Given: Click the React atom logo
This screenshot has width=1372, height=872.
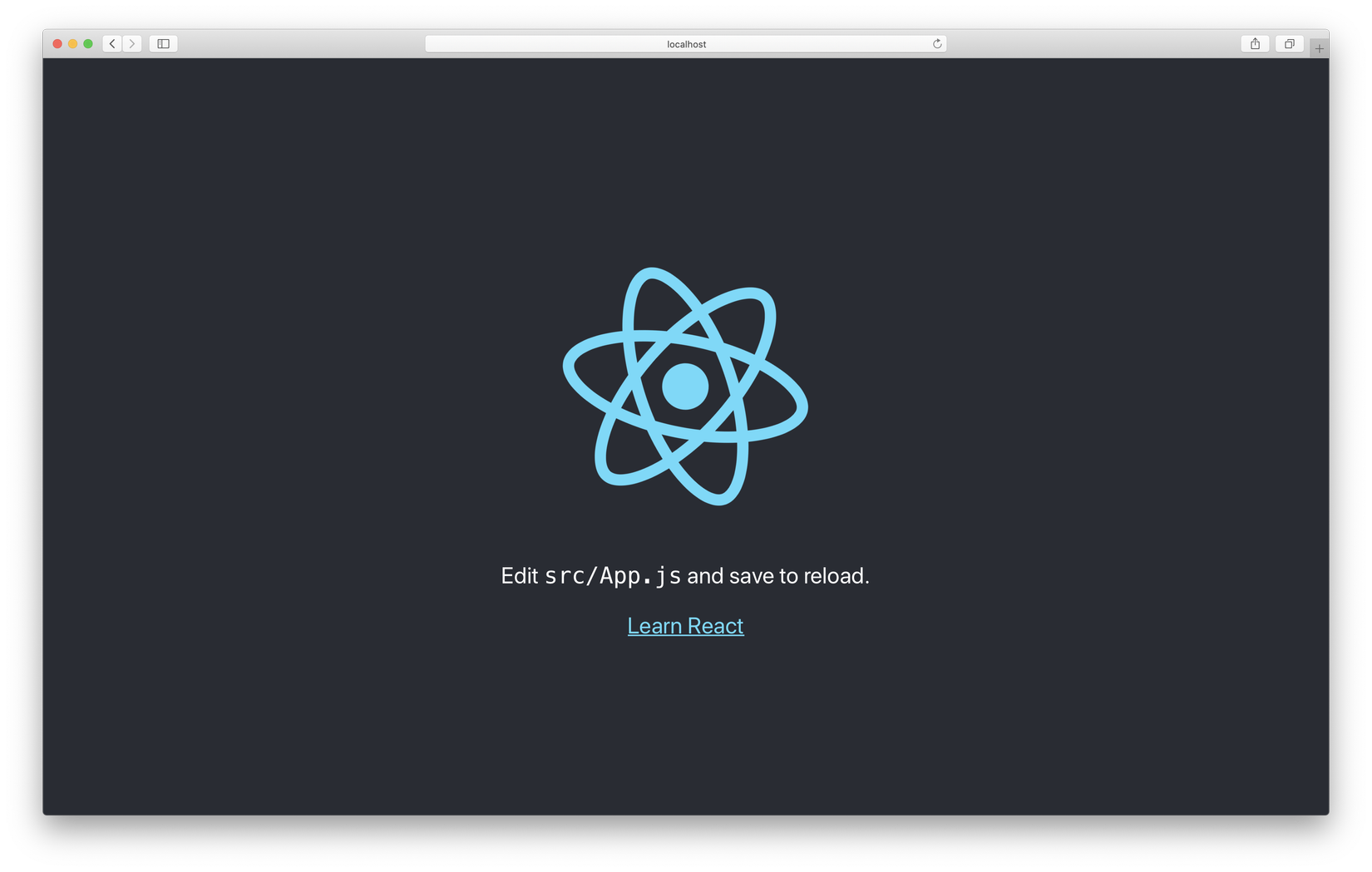Looking at the screenshot, I should pos(685,387).
